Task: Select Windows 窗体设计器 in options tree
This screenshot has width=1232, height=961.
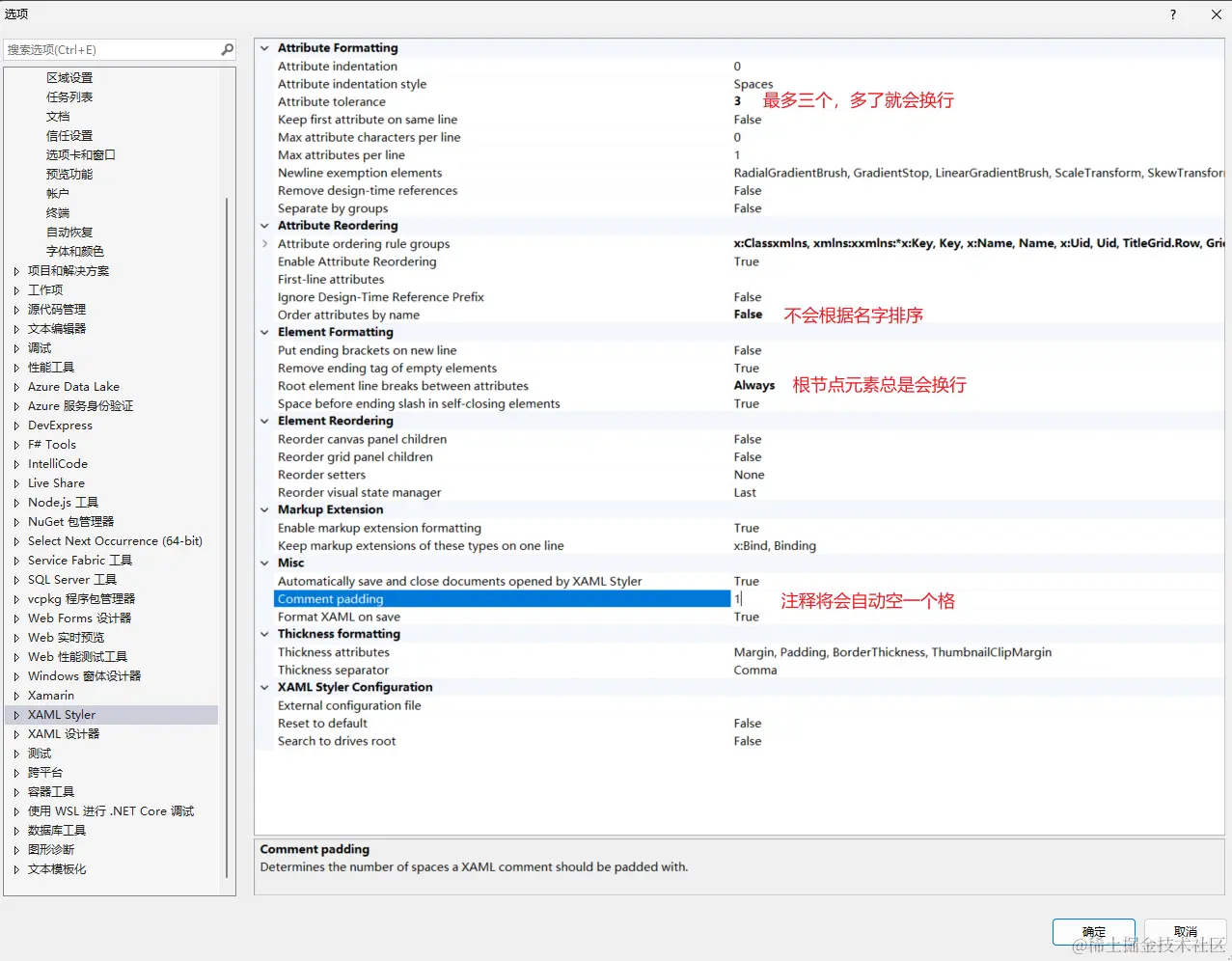Action: tap(84, 676)
